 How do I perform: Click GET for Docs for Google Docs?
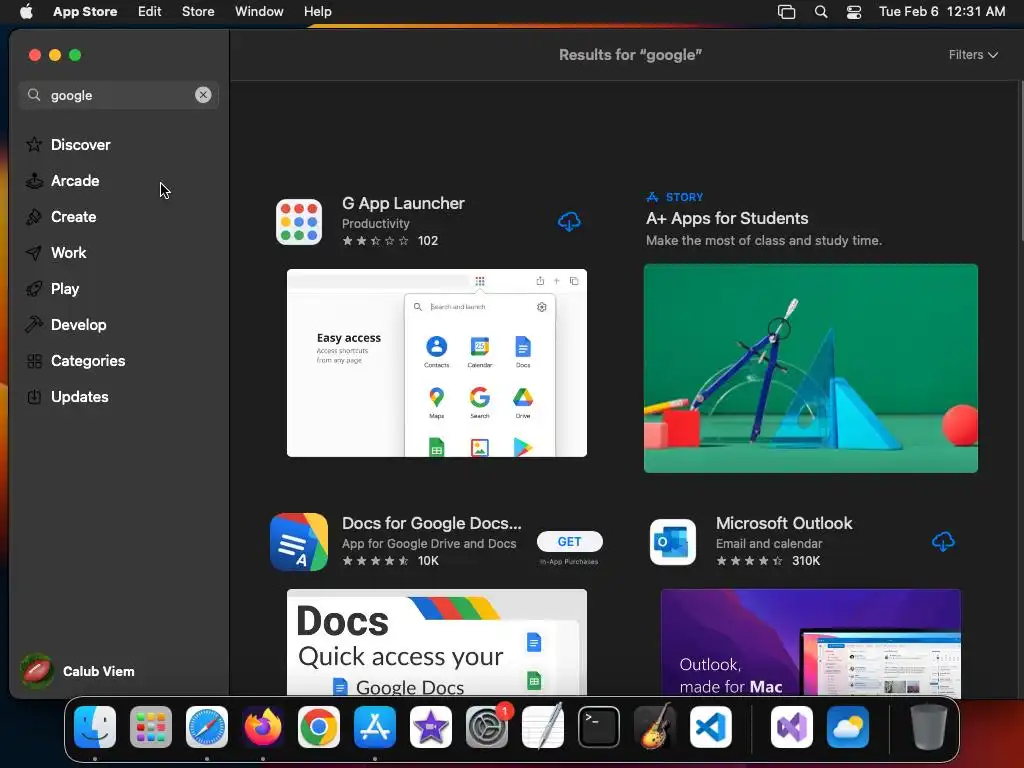pyautogui.click(x=569, y=541)
